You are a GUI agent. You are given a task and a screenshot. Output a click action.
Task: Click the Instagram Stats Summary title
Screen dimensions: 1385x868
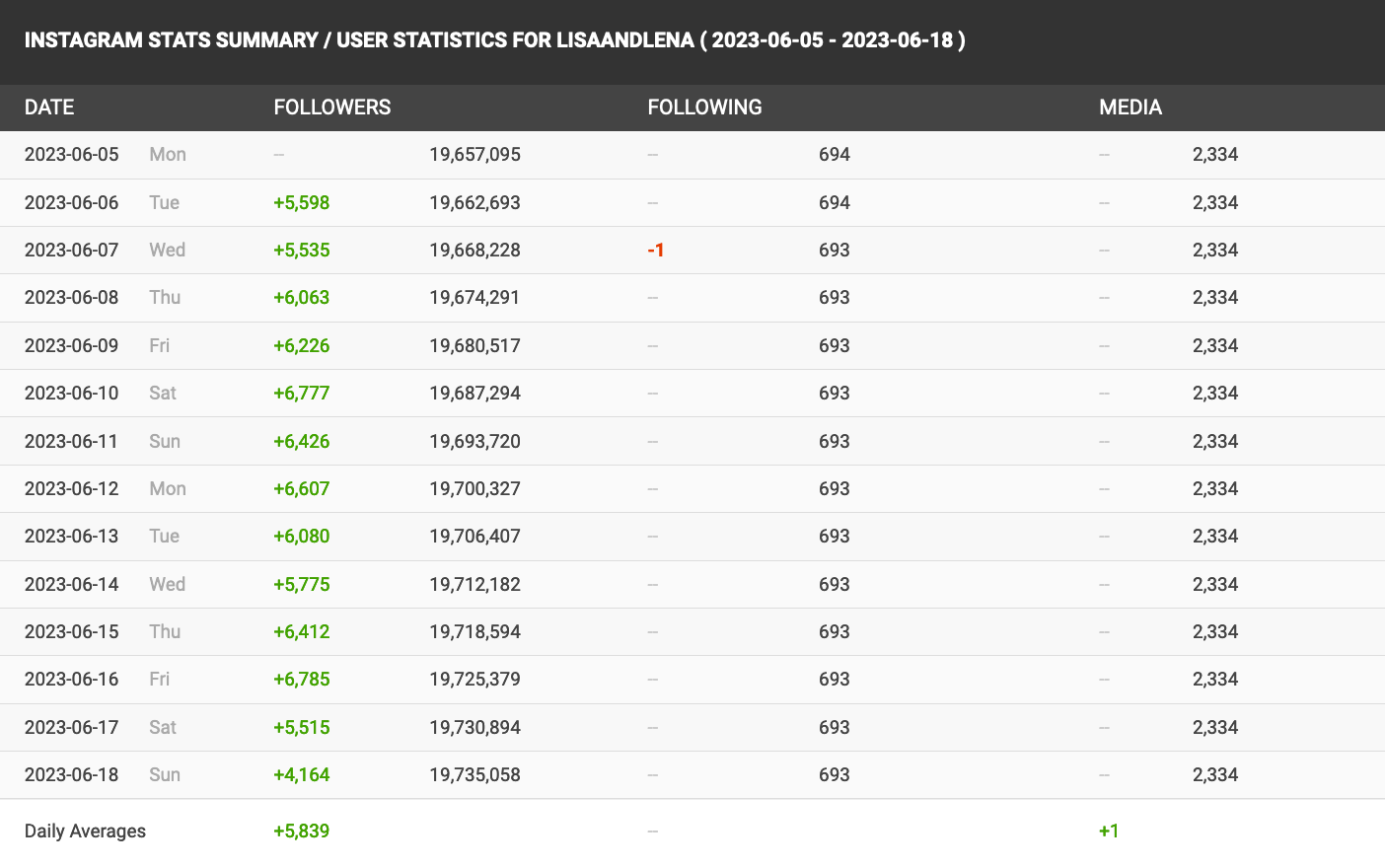coord(494,40)
